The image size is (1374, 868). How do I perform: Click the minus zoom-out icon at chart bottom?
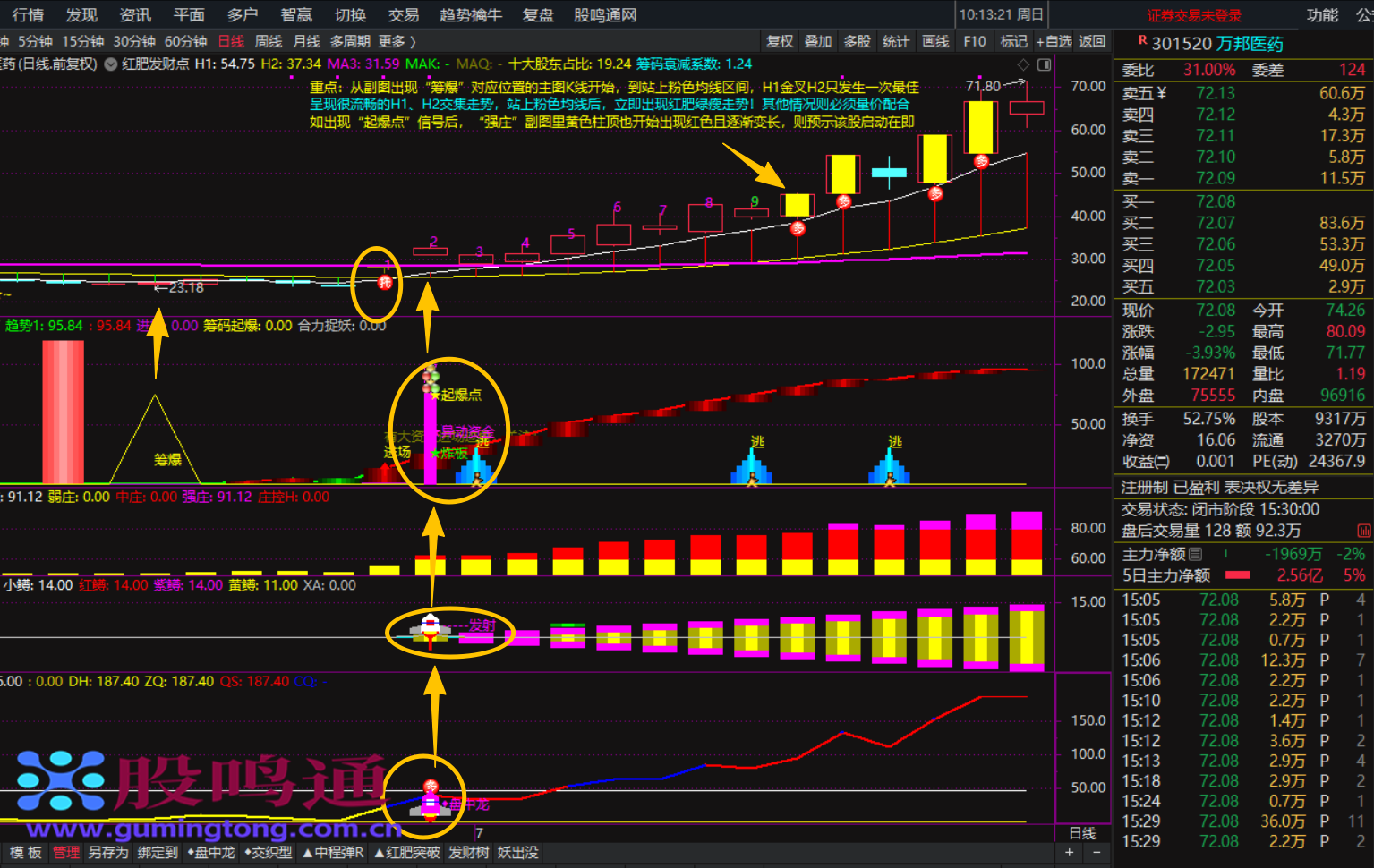1097,853
